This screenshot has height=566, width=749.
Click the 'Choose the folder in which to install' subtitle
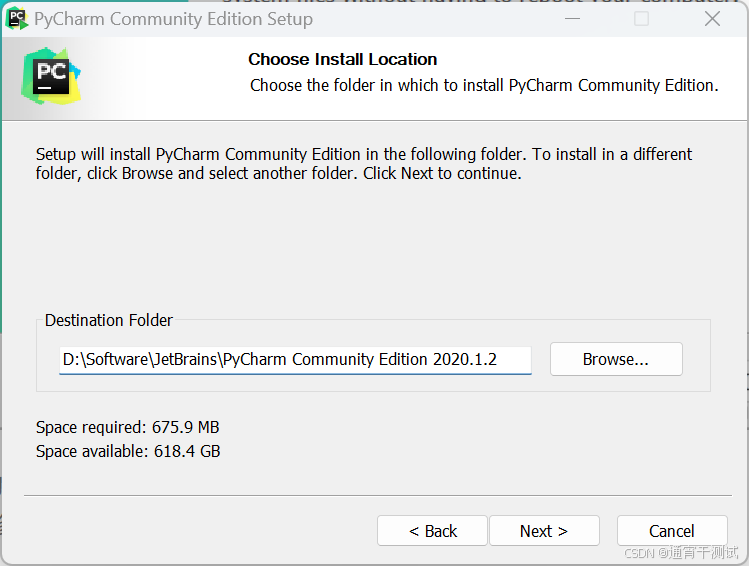[484, 85]
